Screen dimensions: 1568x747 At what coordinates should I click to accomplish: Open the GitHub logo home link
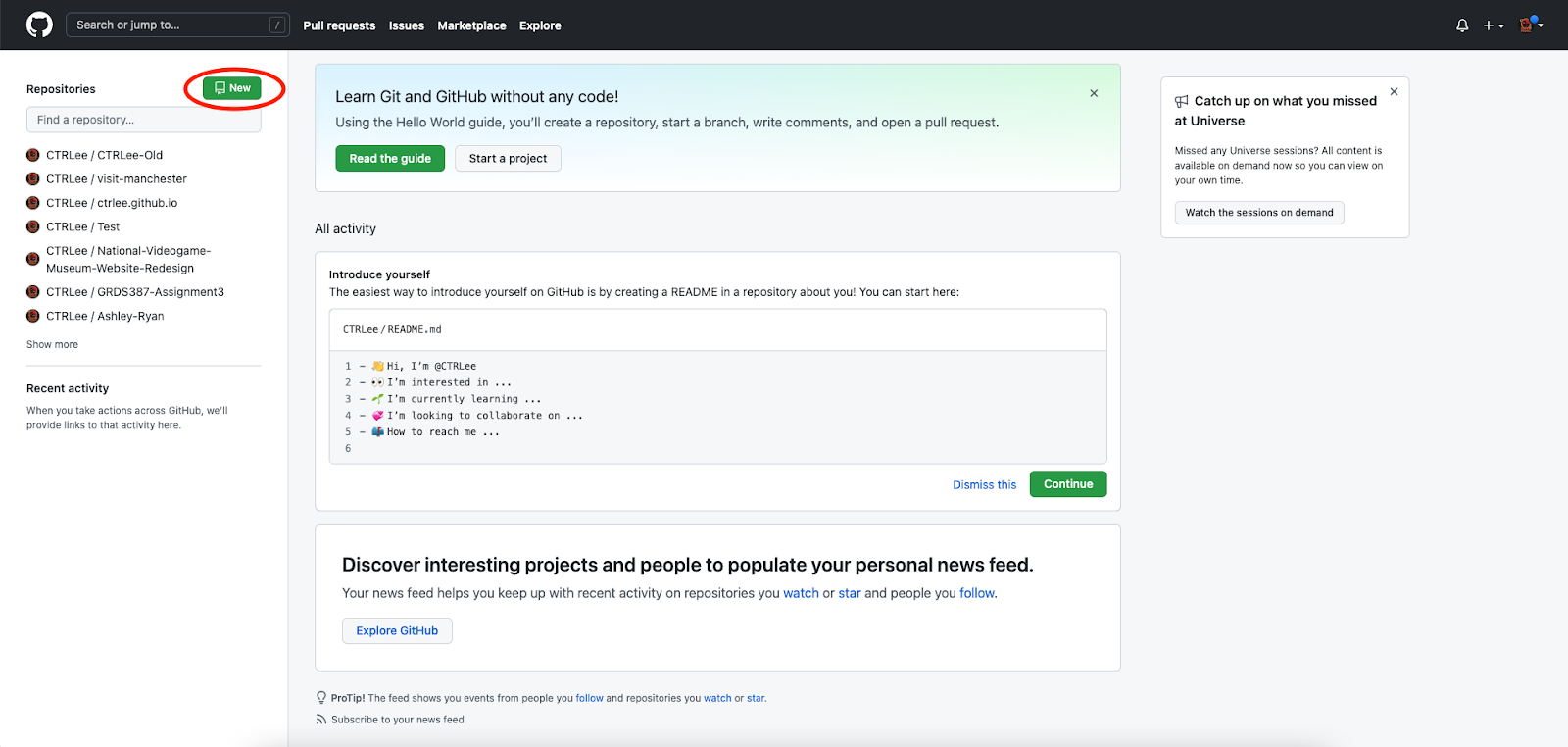39,25
